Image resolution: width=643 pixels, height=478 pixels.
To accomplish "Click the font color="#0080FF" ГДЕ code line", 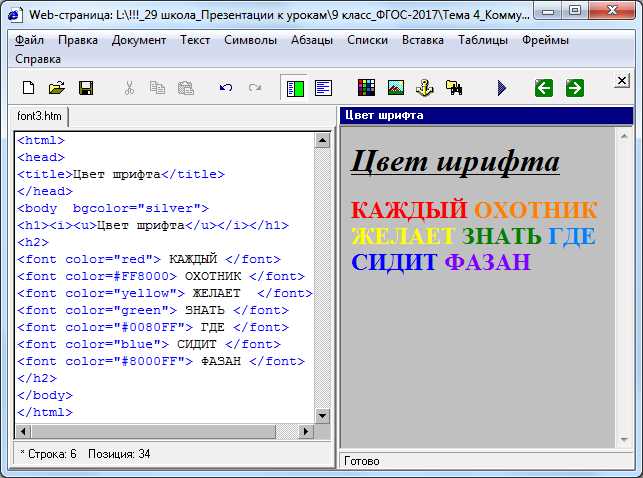I will tap(153, 328).
